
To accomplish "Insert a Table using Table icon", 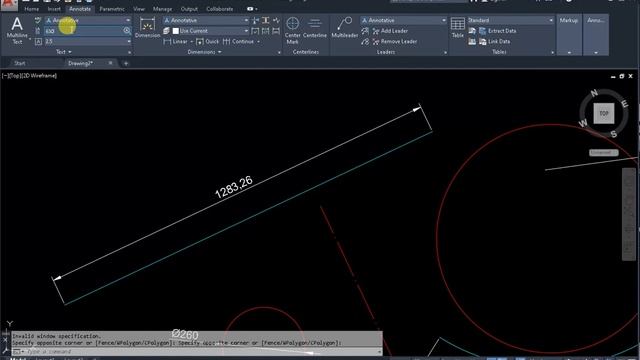I will coord(458,28).
